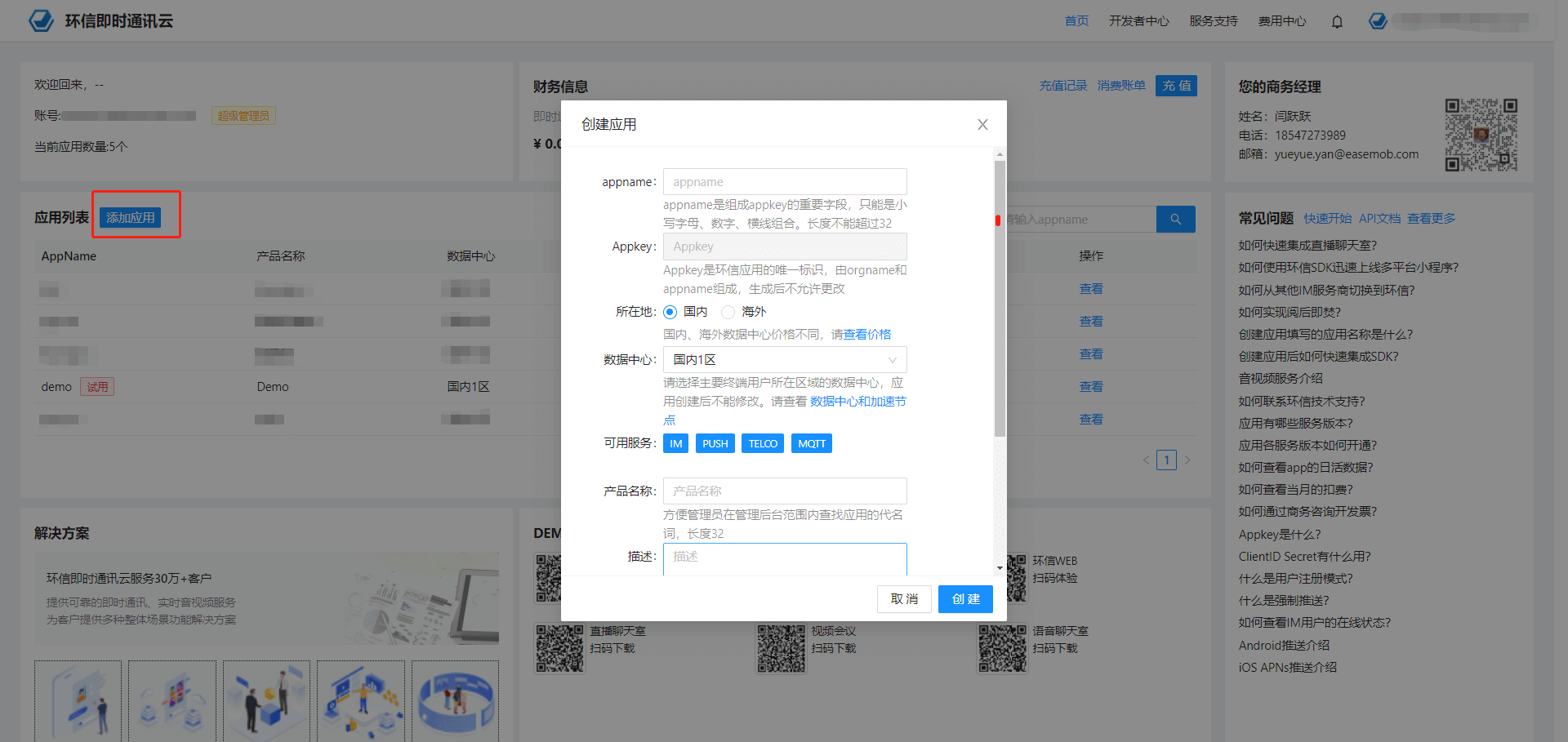1568x742 pixels.
Task: Click the appname input field
Action: [x=784, y=182]
